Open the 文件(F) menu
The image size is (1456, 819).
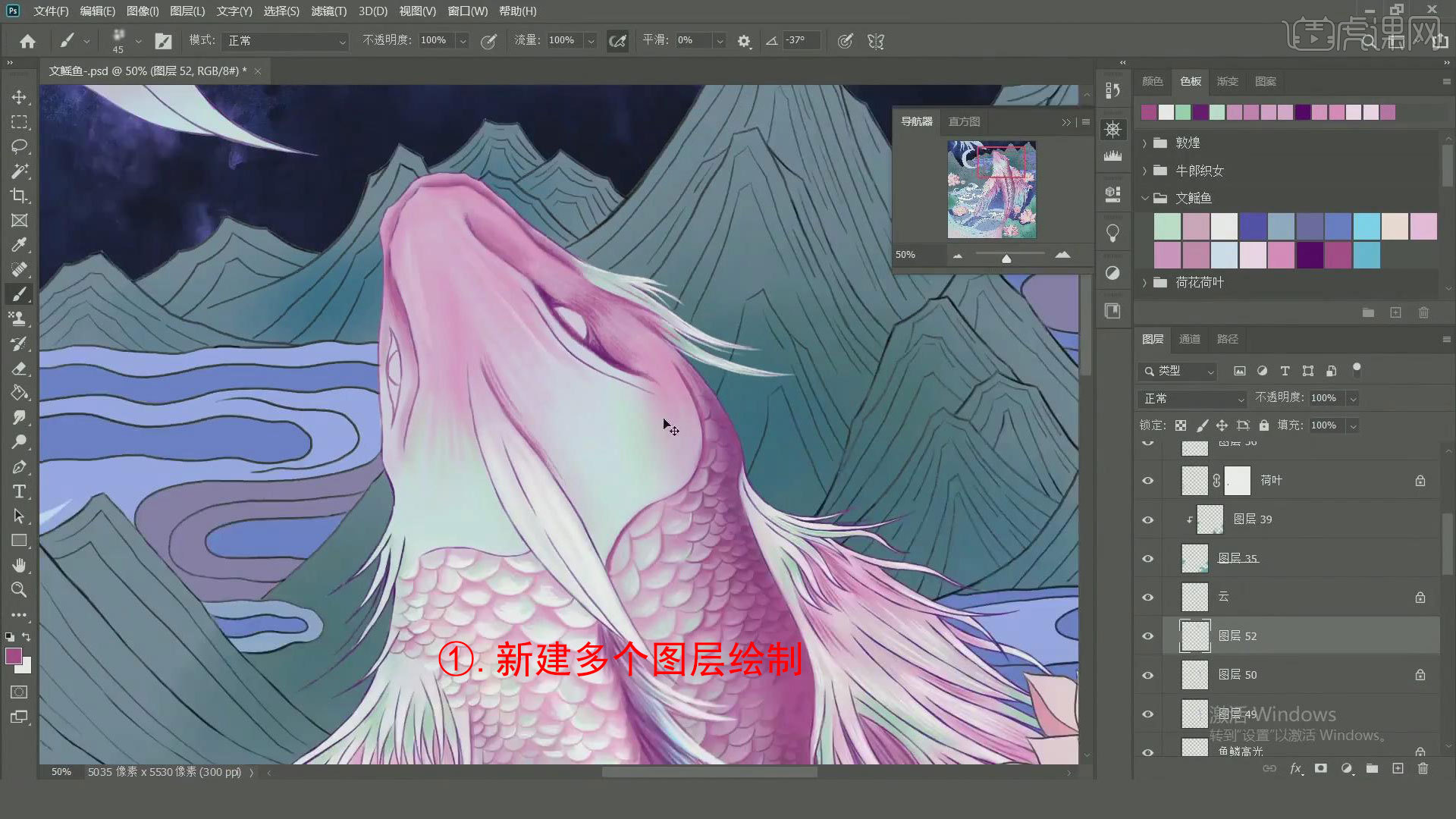[x=51, y=11]
